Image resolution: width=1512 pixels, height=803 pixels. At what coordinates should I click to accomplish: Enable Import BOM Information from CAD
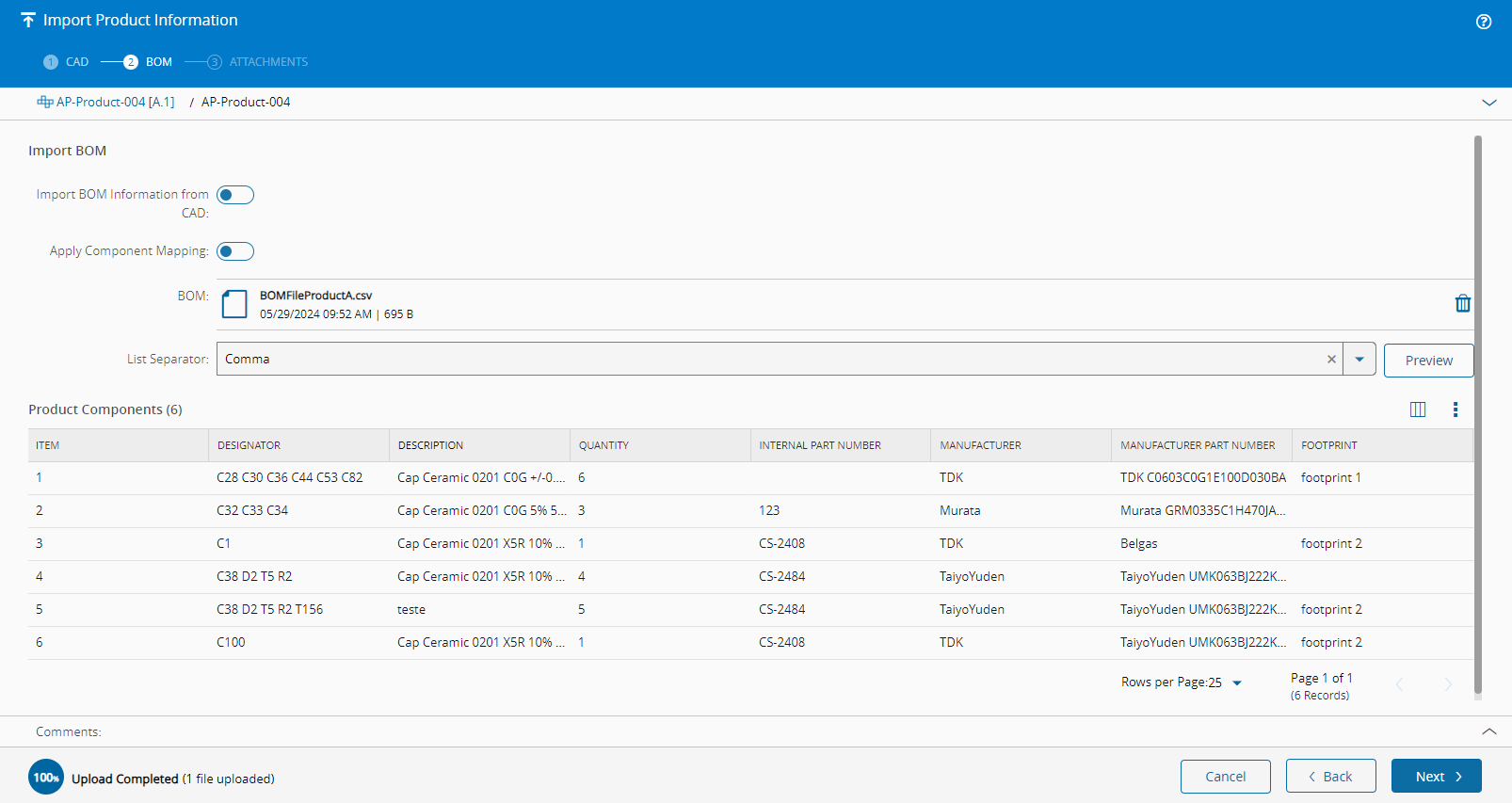(x=235, y=195)
